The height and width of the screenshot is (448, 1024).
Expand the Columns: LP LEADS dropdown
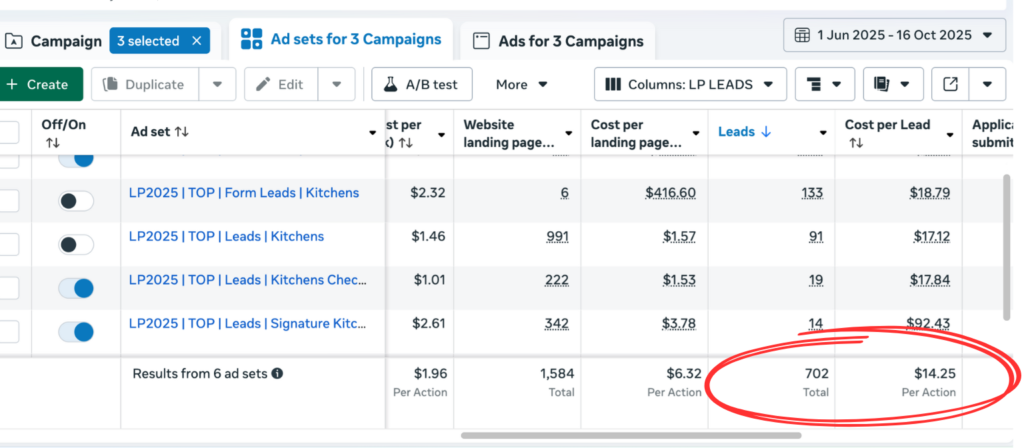[x=690, y=84]
